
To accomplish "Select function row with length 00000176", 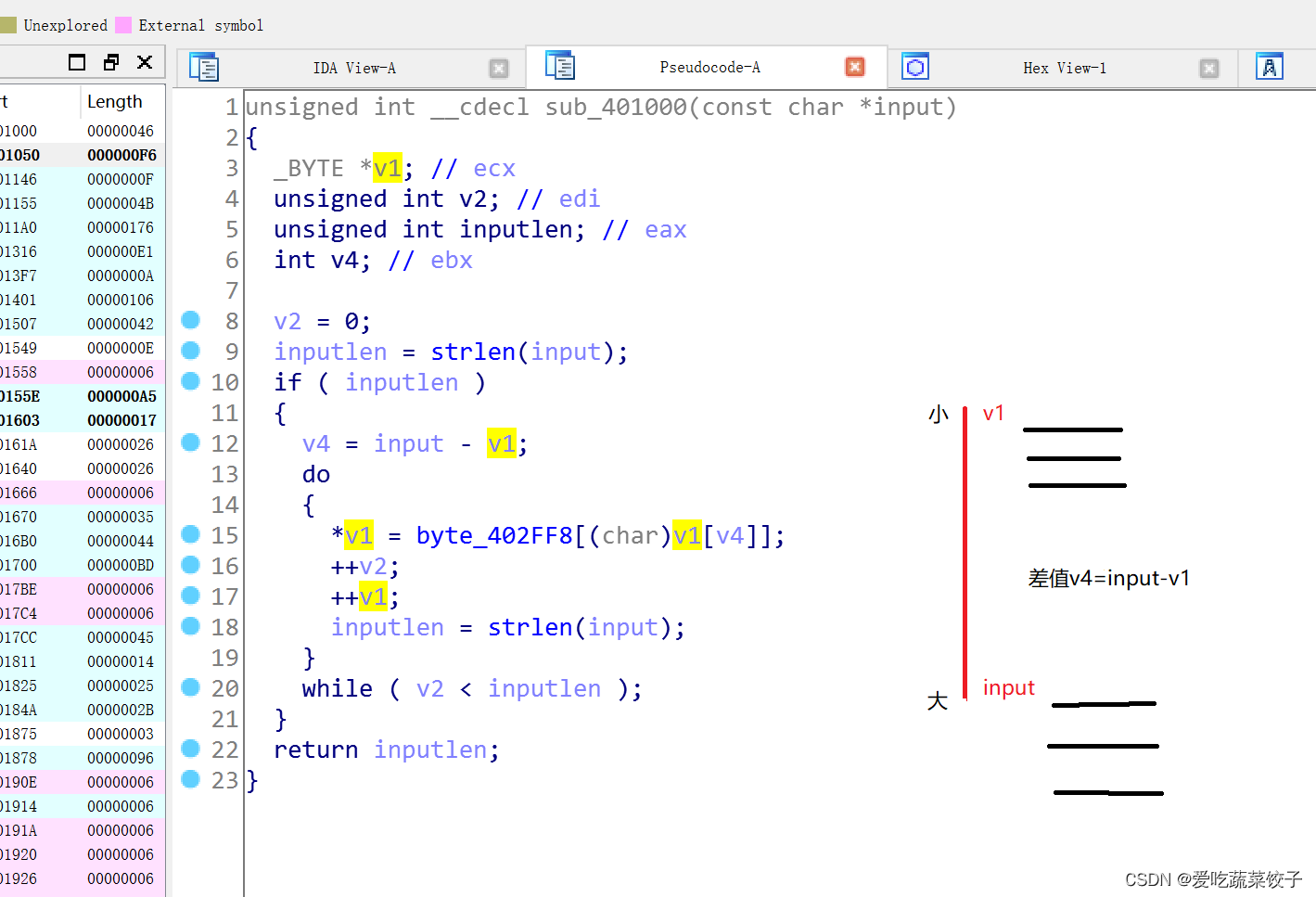I will point(83,227).
